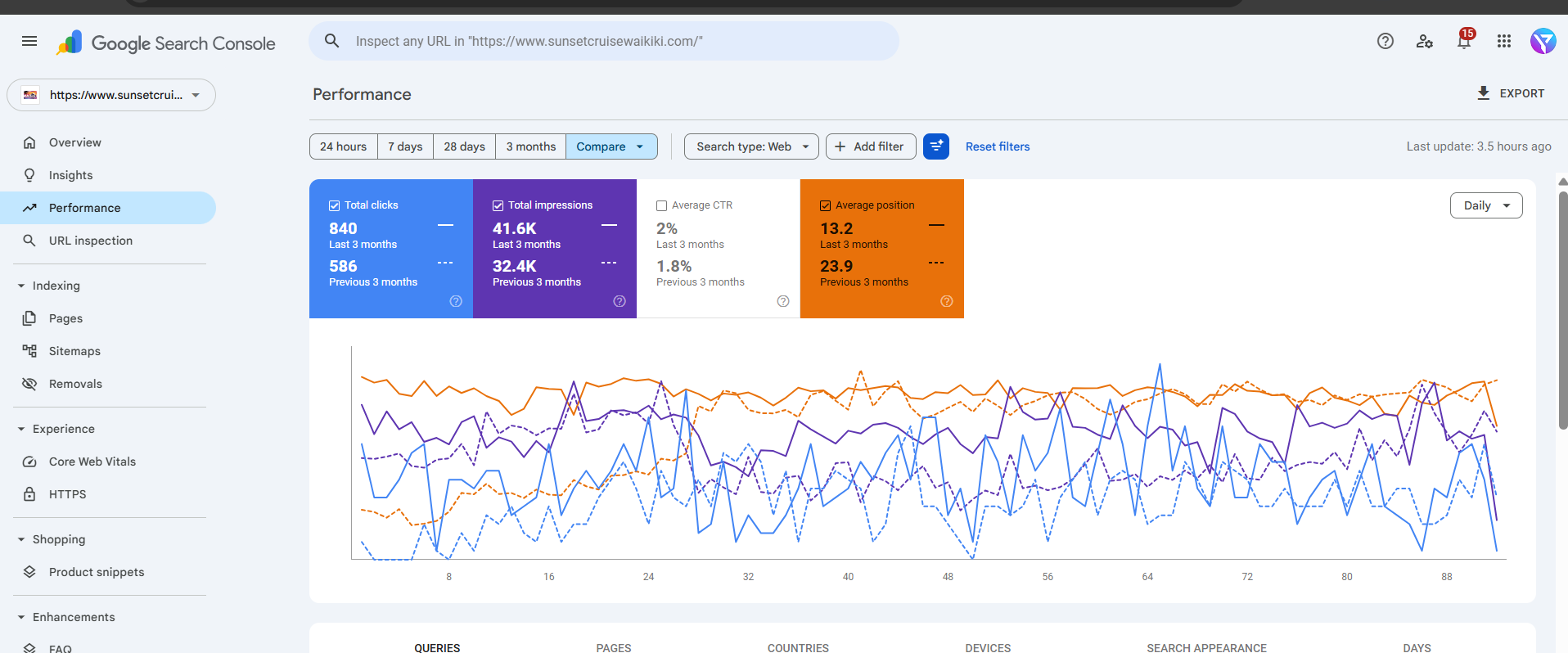Image resolution: width=1568 pixels, height=653 pixels.
Task: Click the Average position help icon
Action: pos(946,301)
